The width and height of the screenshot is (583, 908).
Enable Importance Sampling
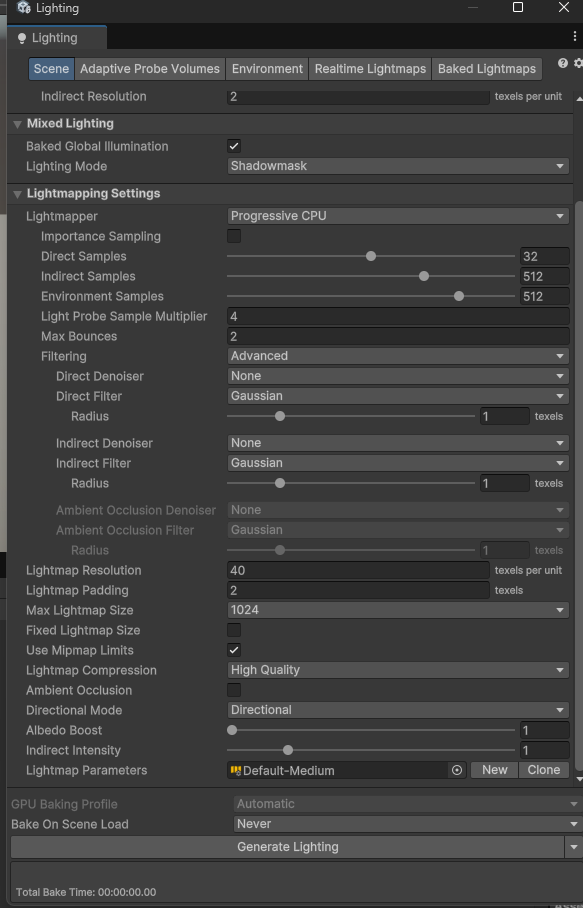[233, 236]
